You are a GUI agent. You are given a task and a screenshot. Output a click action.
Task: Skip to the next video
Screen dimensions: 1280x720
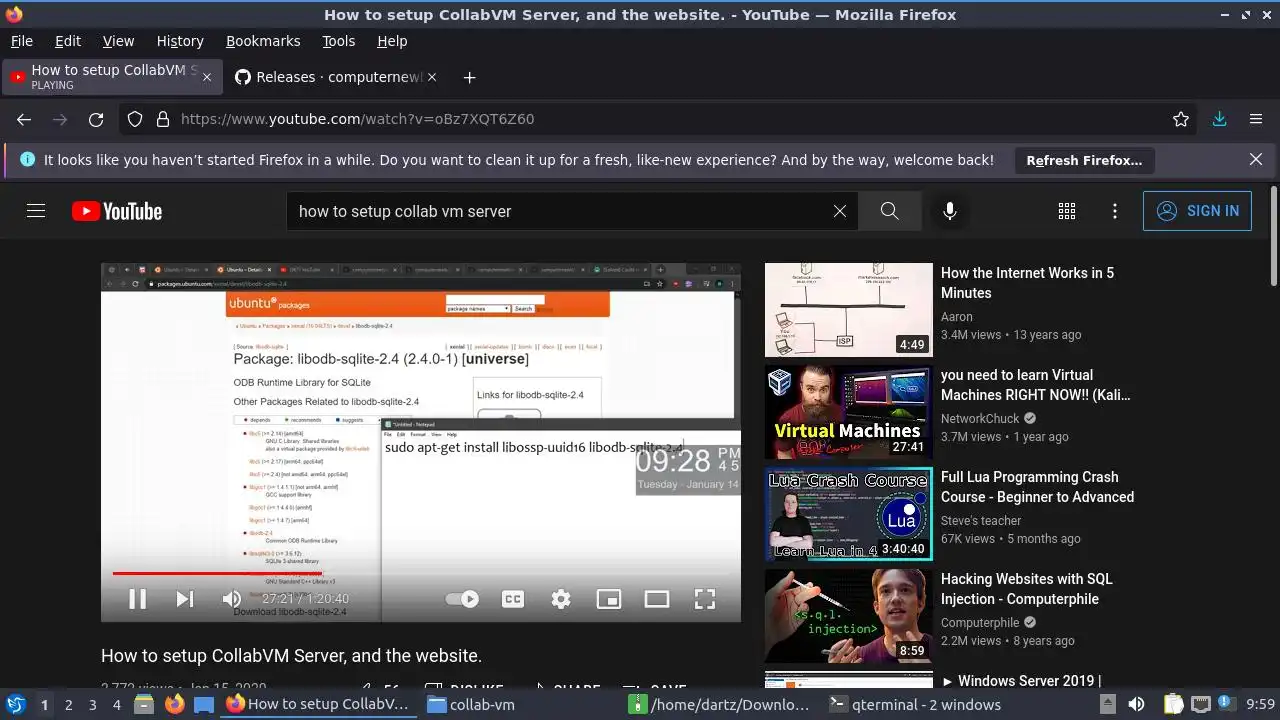[185, 599]
